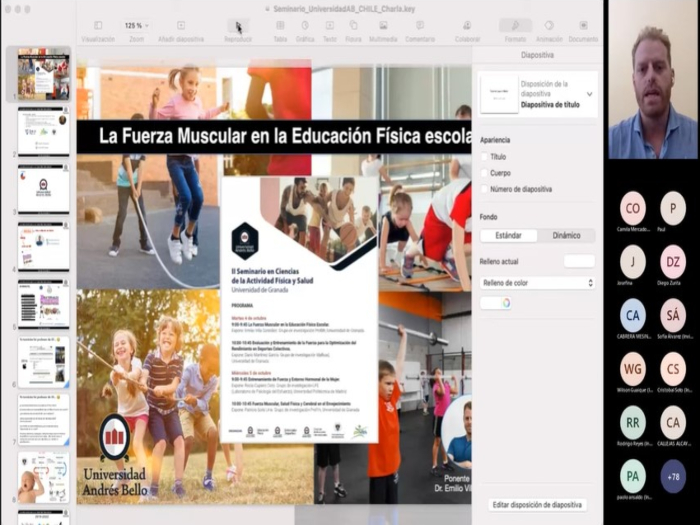This screenshot has height=525, width=700.
Task: Open the Visualización view menu icon
Action: click(x=98, y=25)
